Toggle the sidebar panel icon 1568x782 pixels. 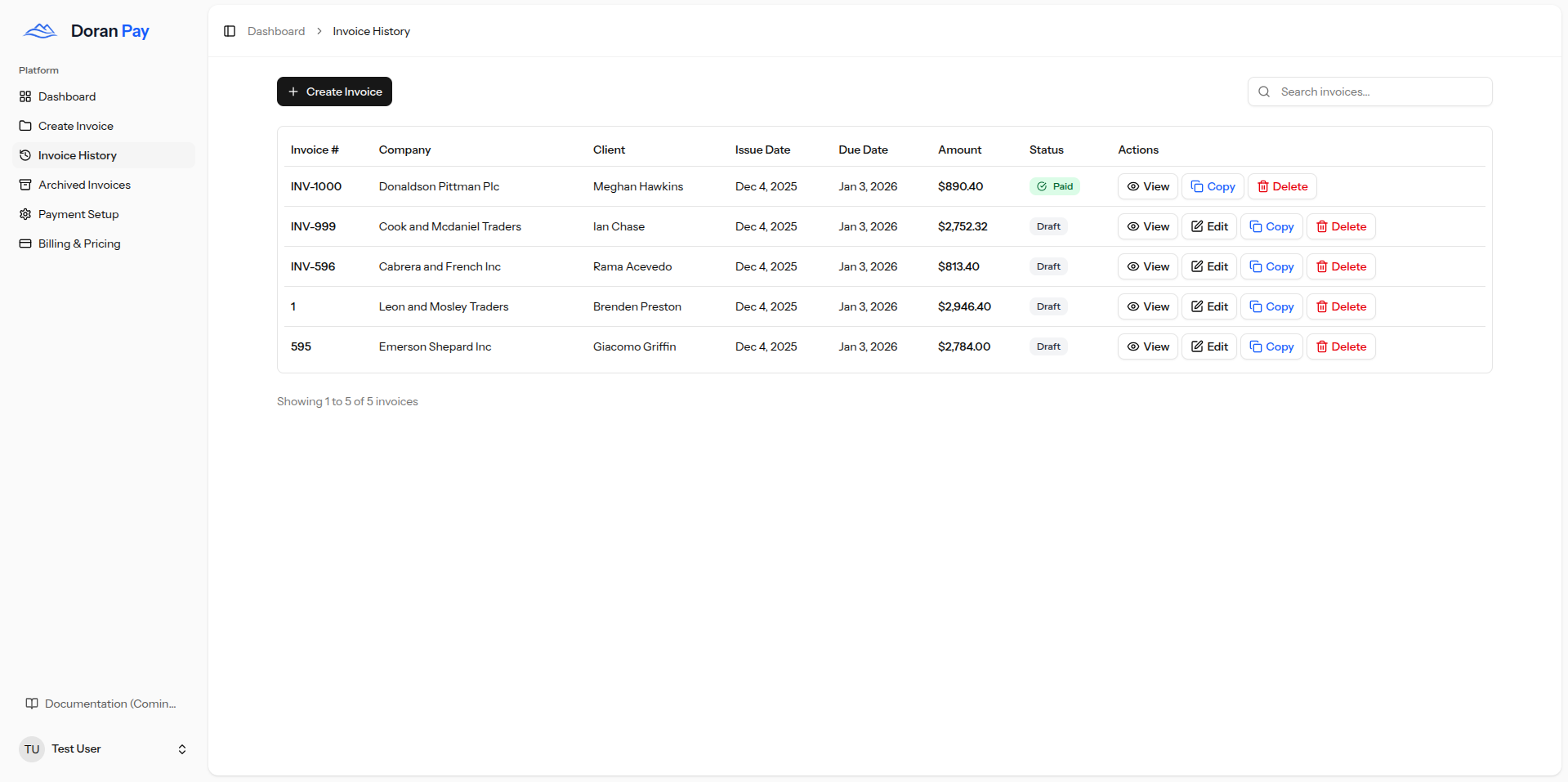tap(230, 31)
